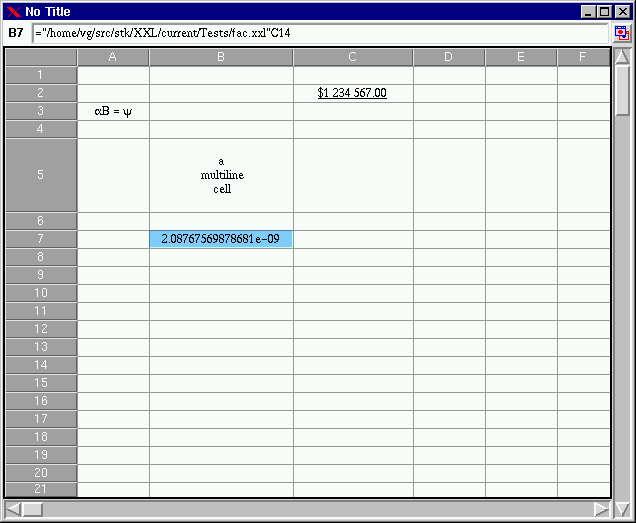Screen dimensions: 636x523
Task: Select highlighted cell showing 2.08767569878681e-09
Action: (x=221, y=239)
